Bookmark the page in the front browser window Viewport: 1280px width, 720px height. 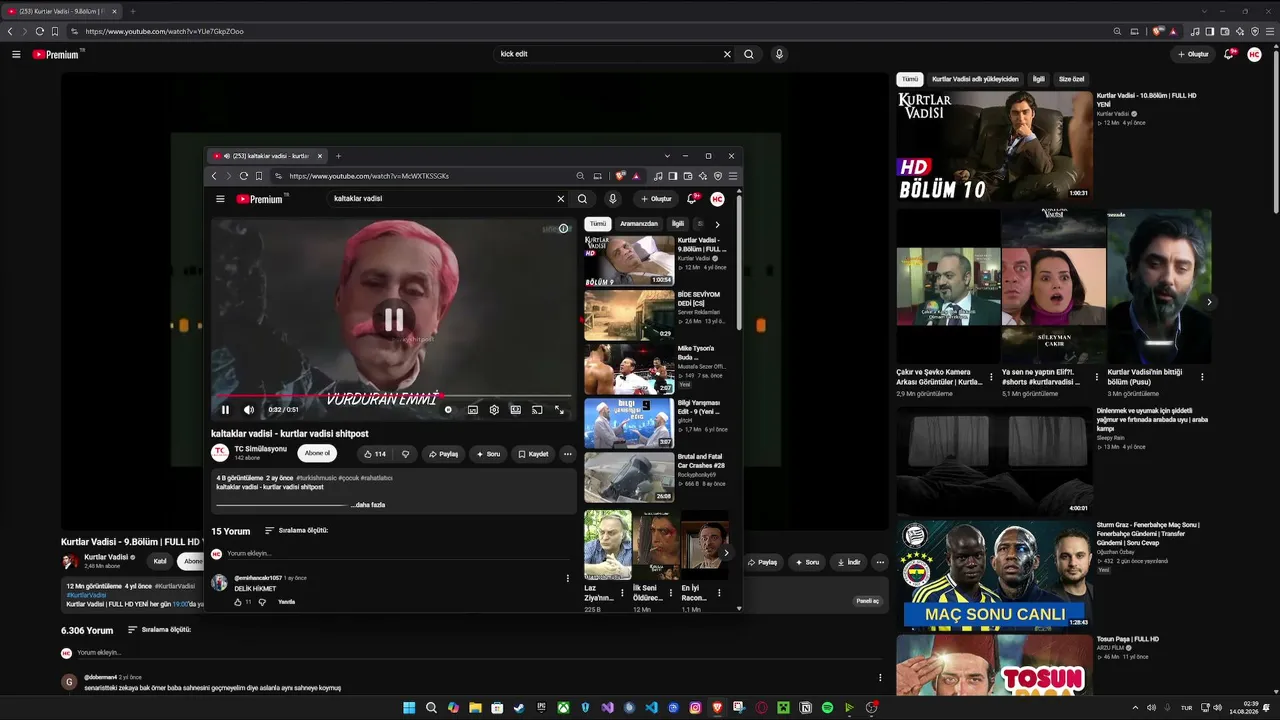click(x=259, y=176)
